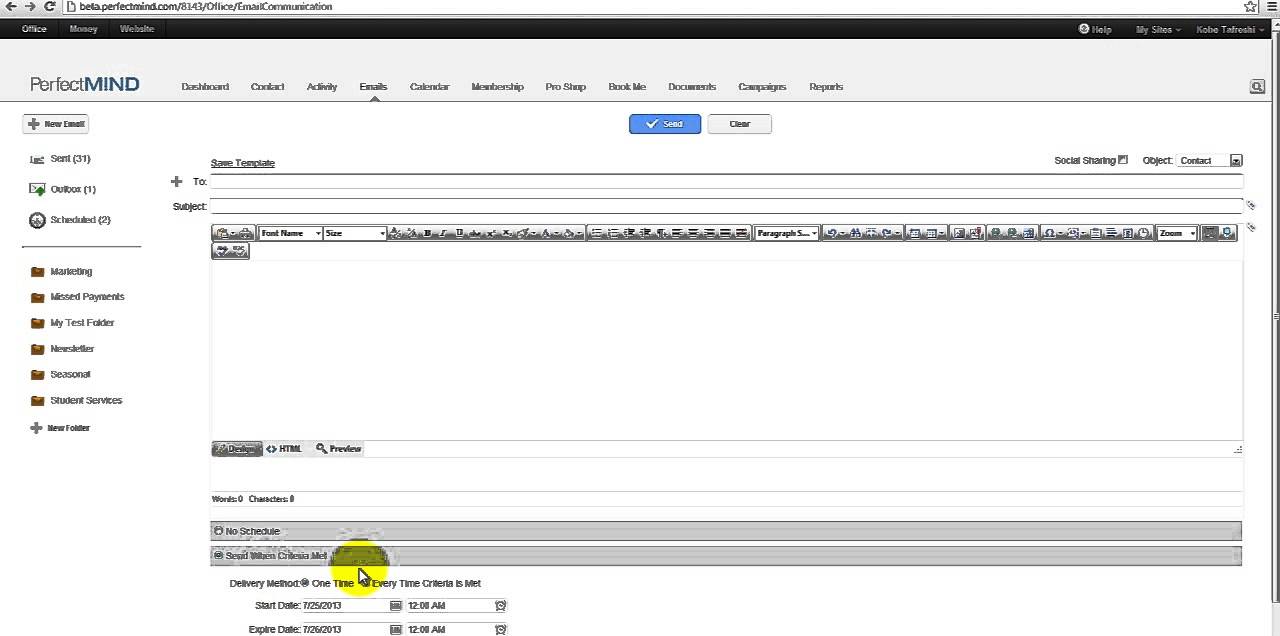Click the Find and Replace binoculars icon
Viewport: 1280px width, 636px height.
click(855, 233)
